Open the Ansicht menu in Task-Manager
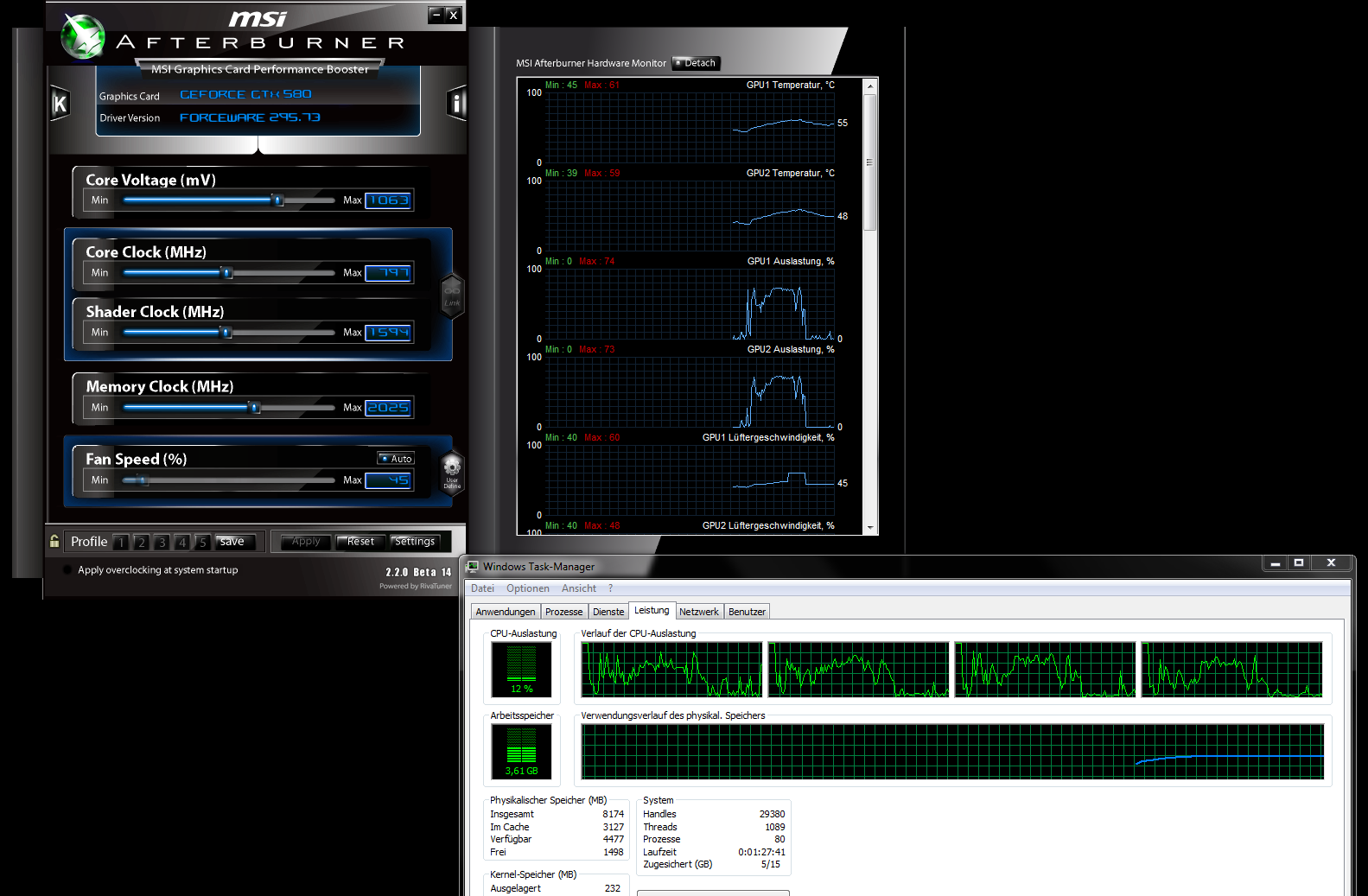Screen dimensions: 1368x896 tap(579, 588)
